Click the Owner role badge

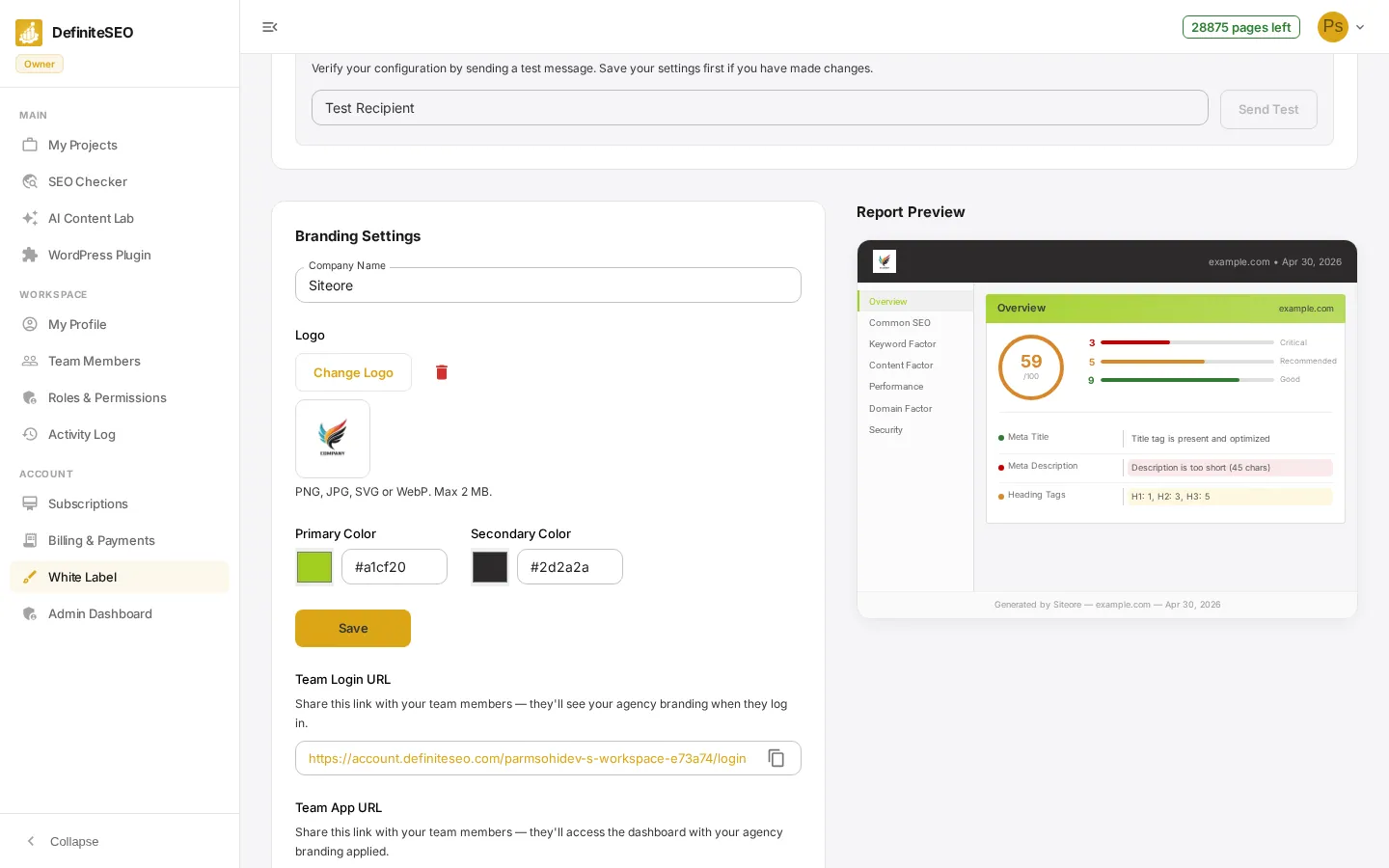[x=40, y=64]
